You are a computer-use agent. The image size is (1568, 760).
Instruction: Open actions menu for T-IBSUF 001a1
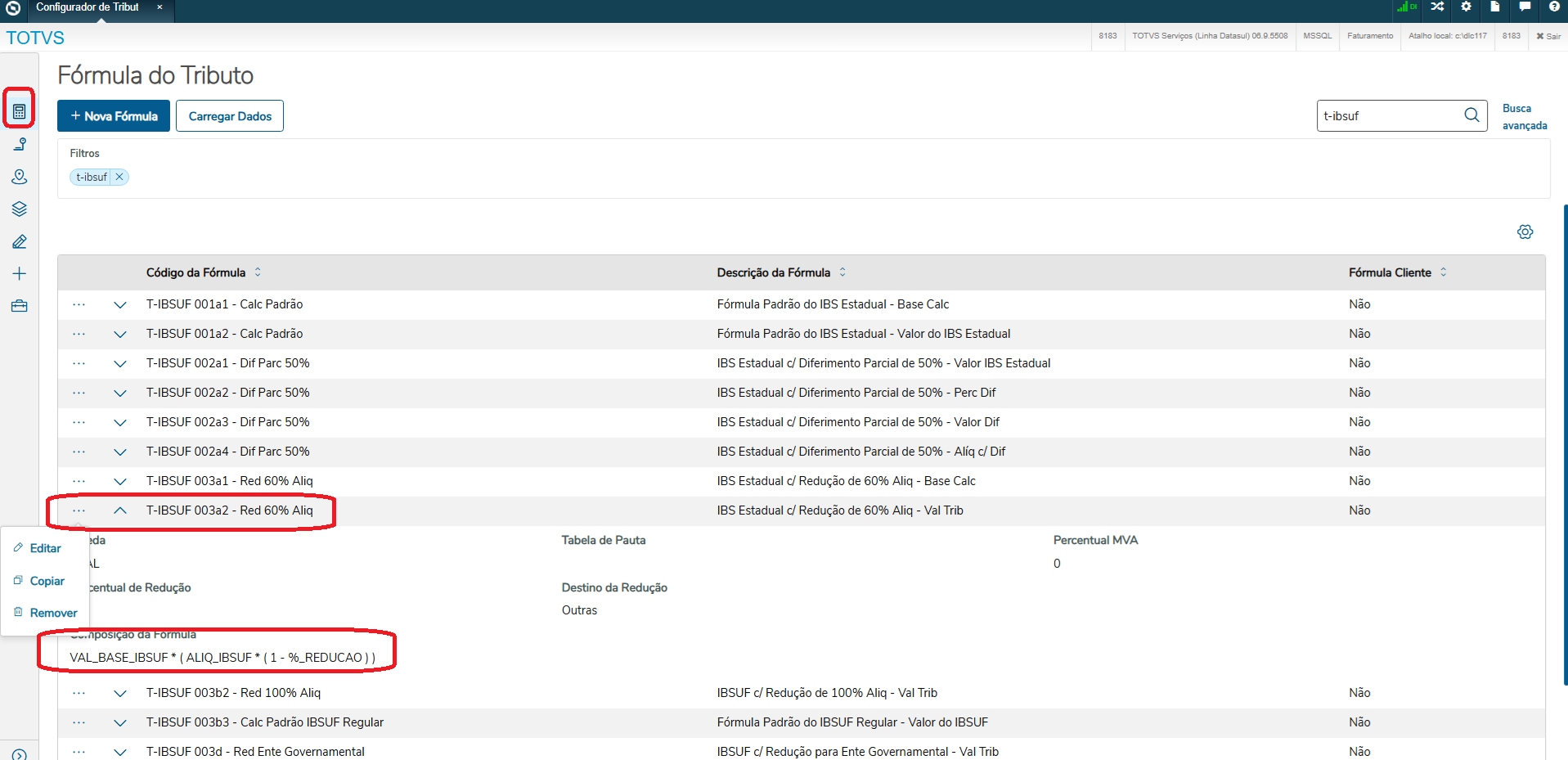79,304
